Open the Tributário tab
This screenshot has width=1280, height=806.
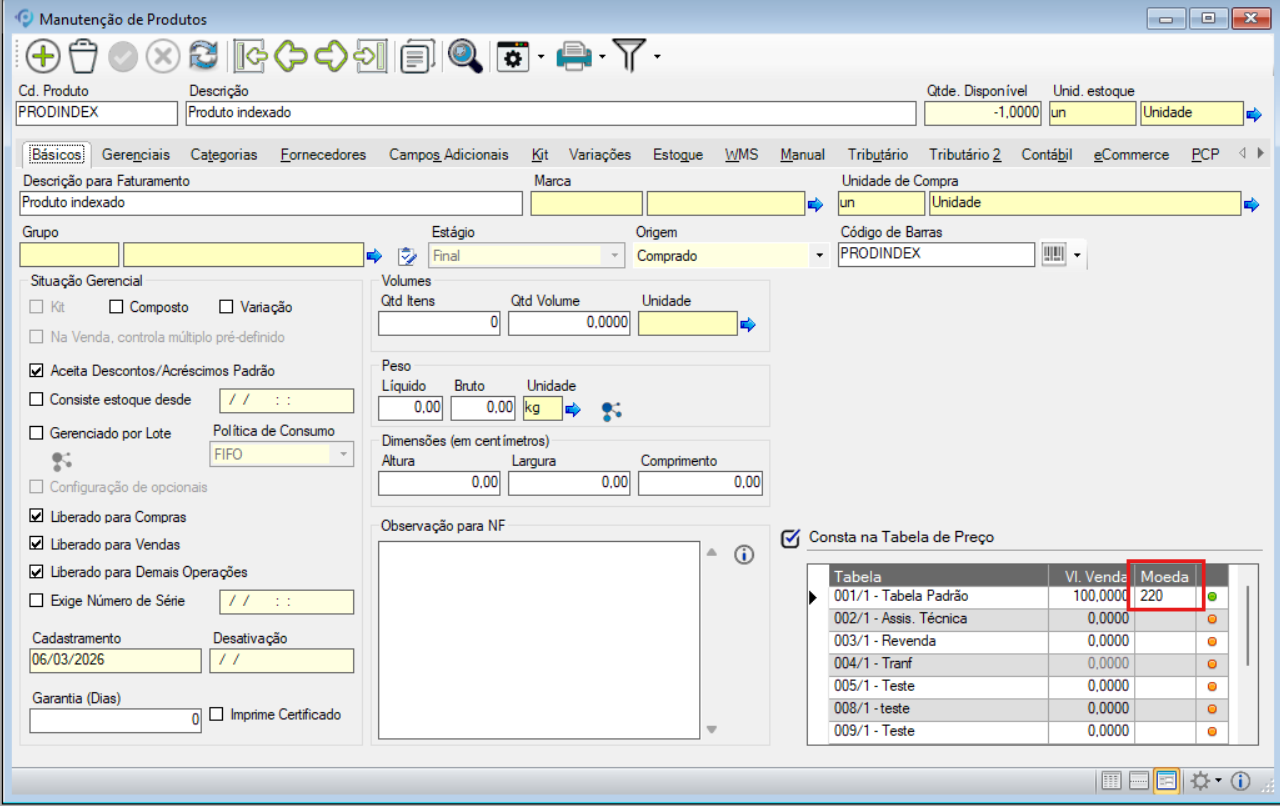pos(877,154)
